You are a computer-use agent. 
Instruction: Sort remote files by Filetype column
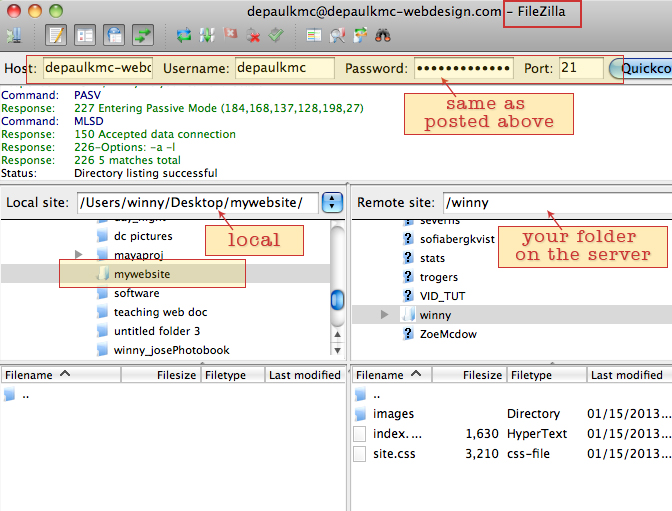547,375
